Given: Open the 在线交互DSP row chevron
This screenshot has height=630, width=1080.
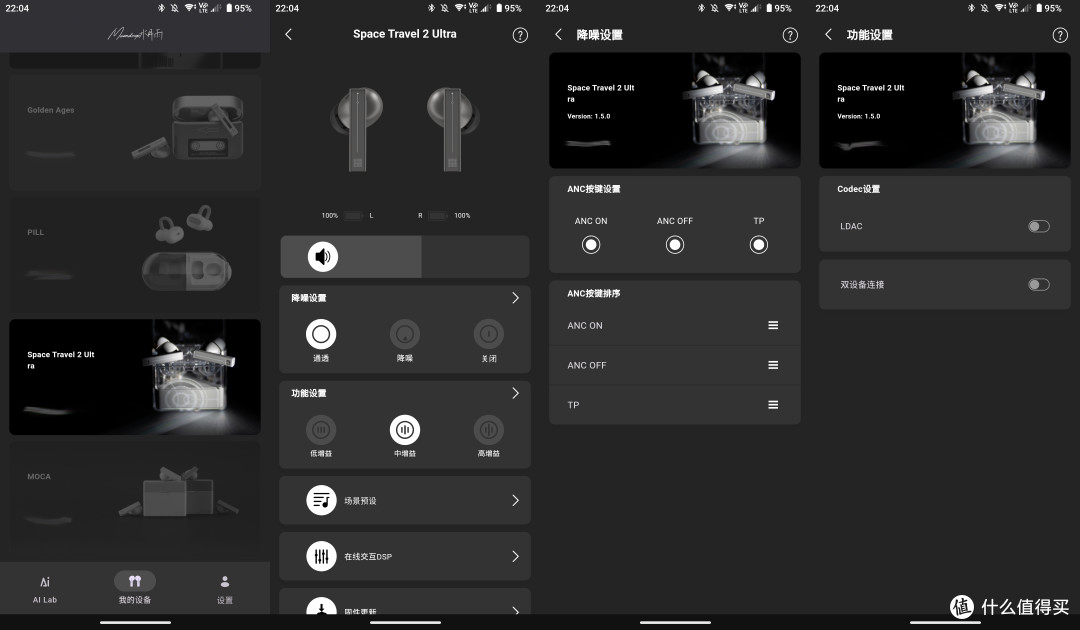Looking at the screenshot, I should (515, 556).
